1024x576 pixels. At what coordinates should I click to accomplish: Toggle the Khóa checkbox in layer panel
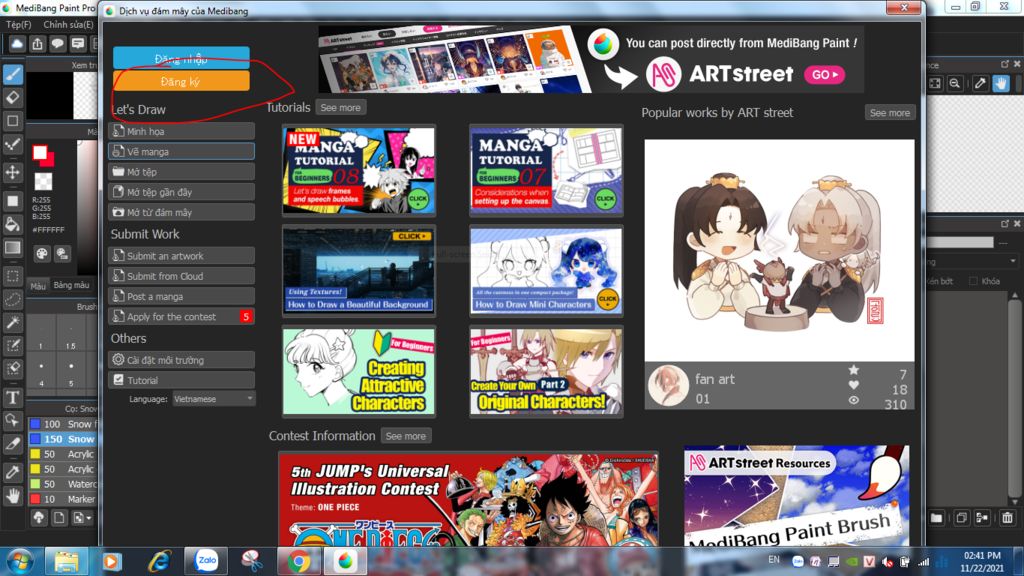tap(973, 281)
